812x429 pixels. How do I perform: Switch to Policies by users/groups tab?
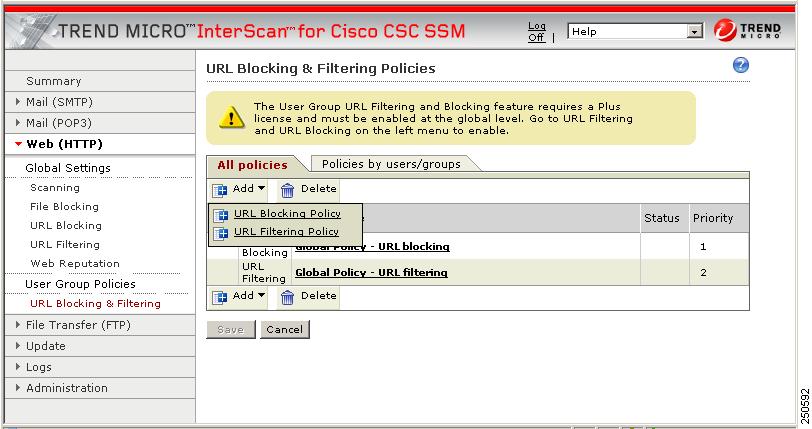(391, 164)
